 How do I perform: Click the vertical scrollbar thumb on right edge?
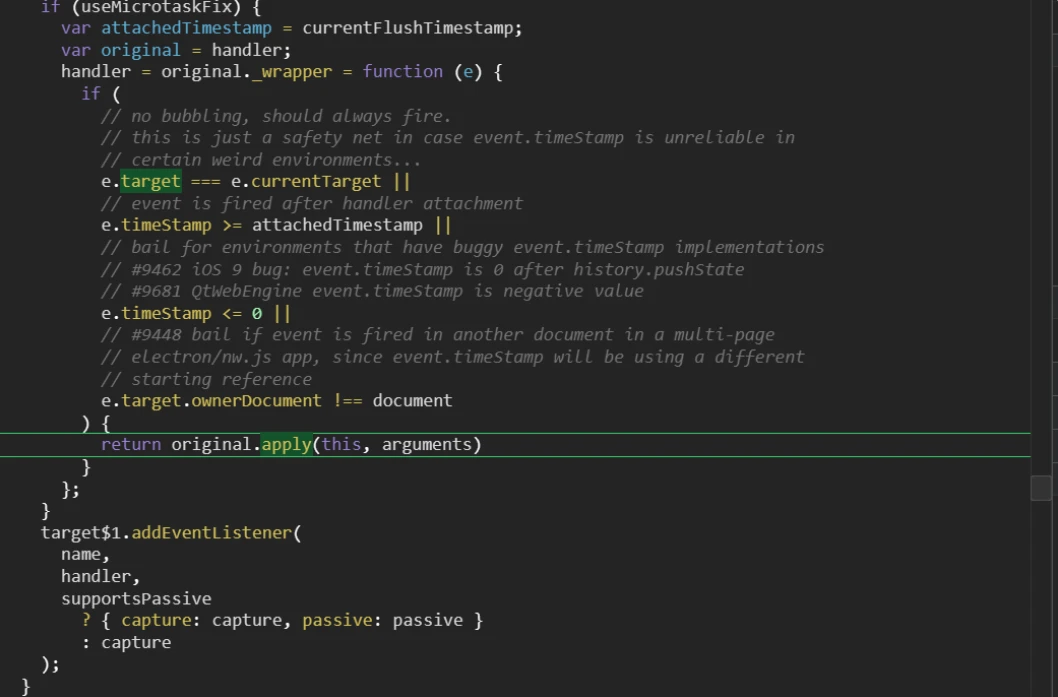tap(1041, 488)
